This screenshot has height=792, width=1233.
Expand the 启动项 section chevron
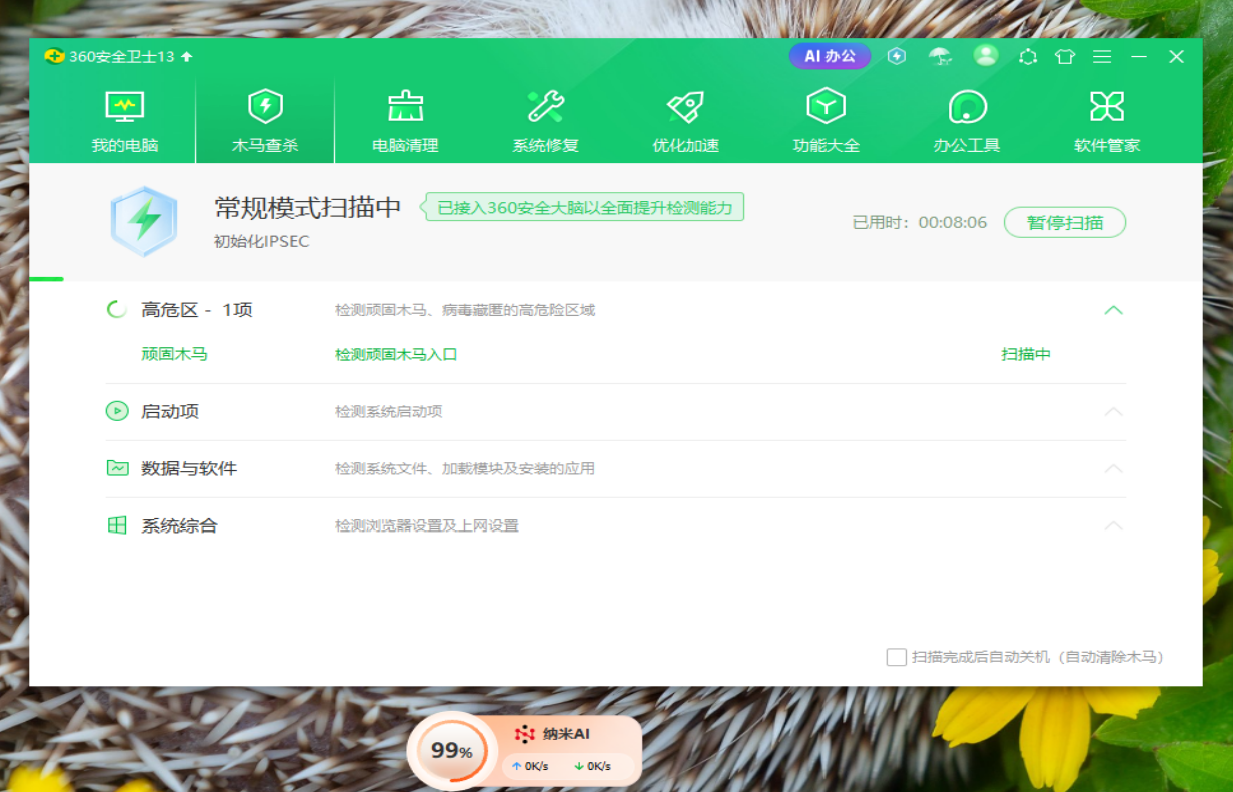[1113, 411]
